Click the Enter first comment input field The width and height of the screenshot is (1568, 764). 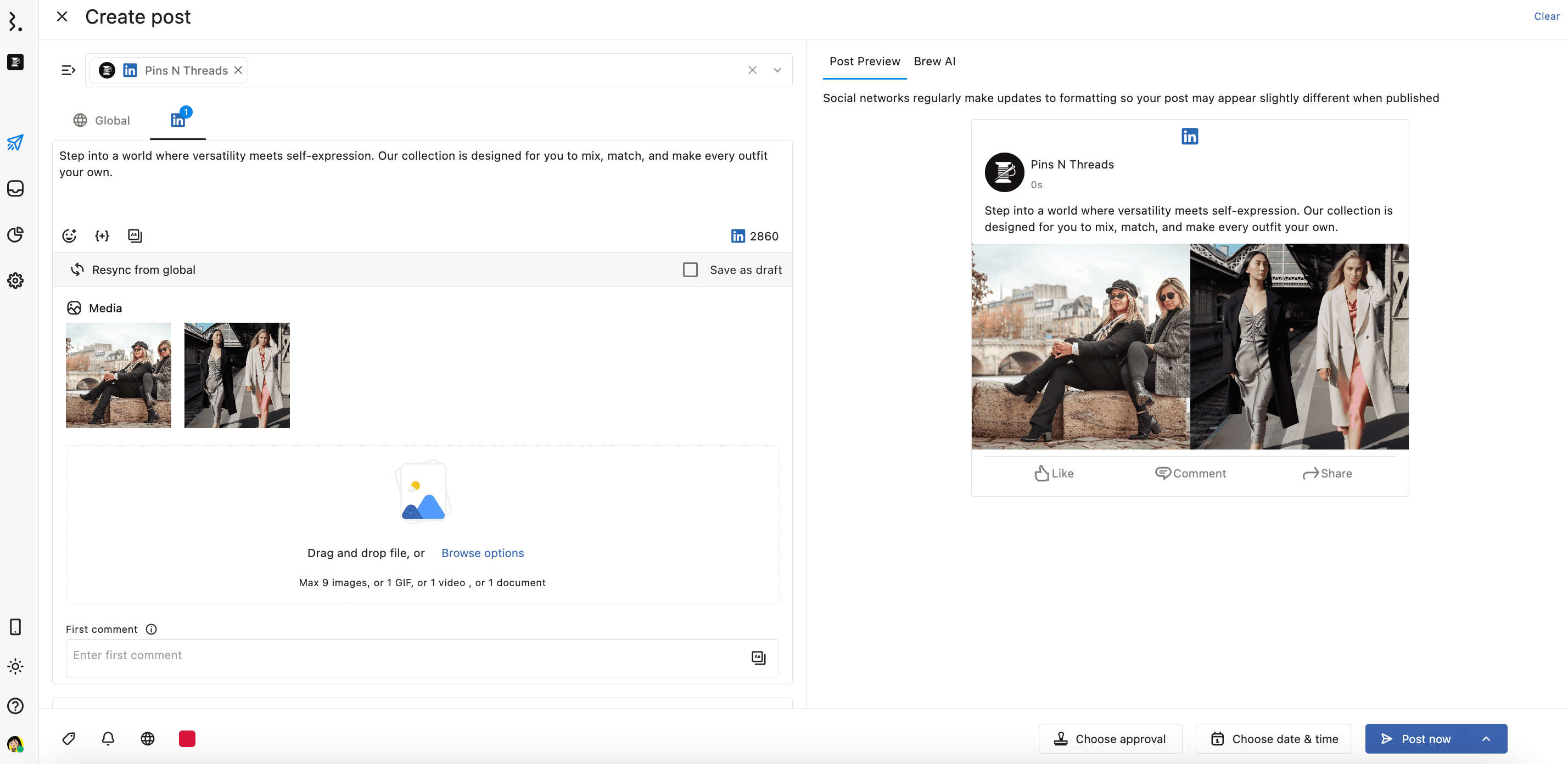pos(402,656)
